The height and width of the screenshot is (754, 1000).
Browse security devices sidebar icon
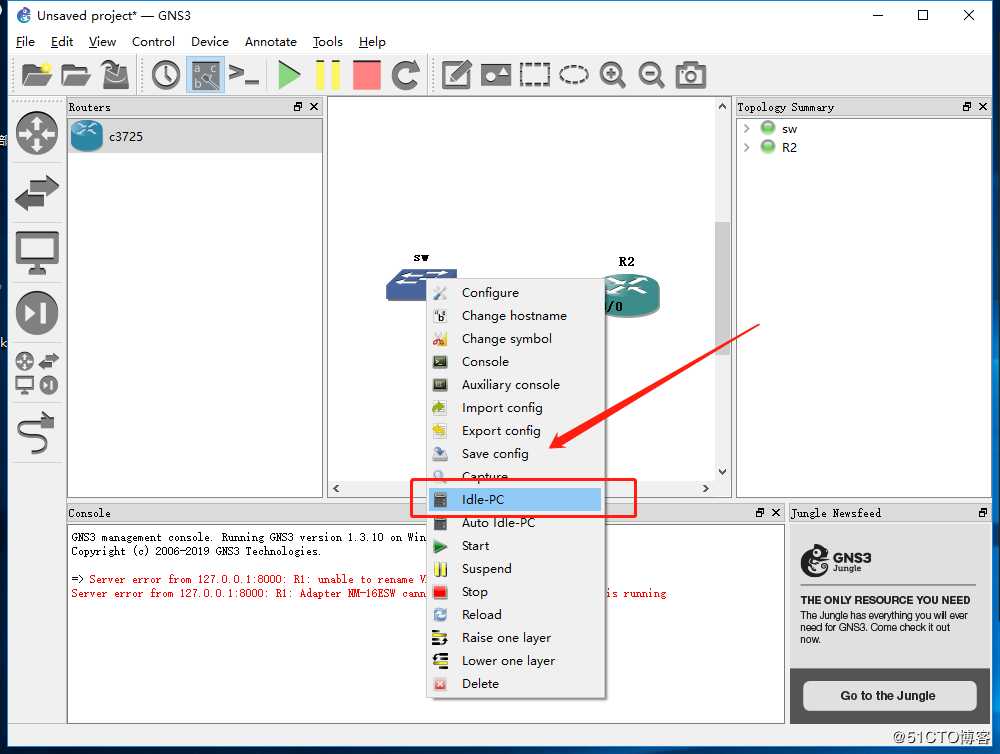[x=37, y=313]
